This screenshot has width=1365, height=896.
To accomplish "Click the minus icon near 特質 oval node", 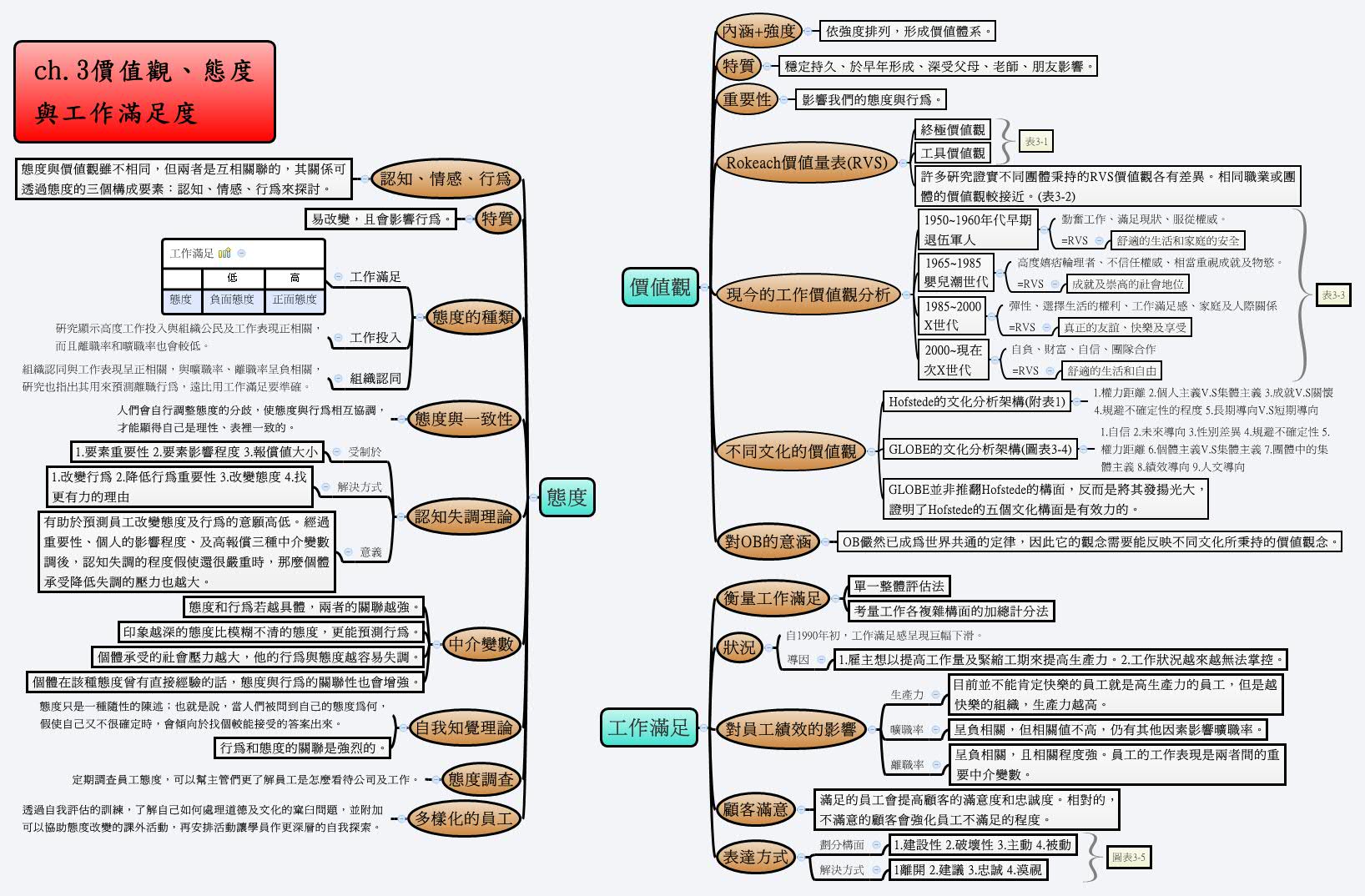I will click(470, 219).
